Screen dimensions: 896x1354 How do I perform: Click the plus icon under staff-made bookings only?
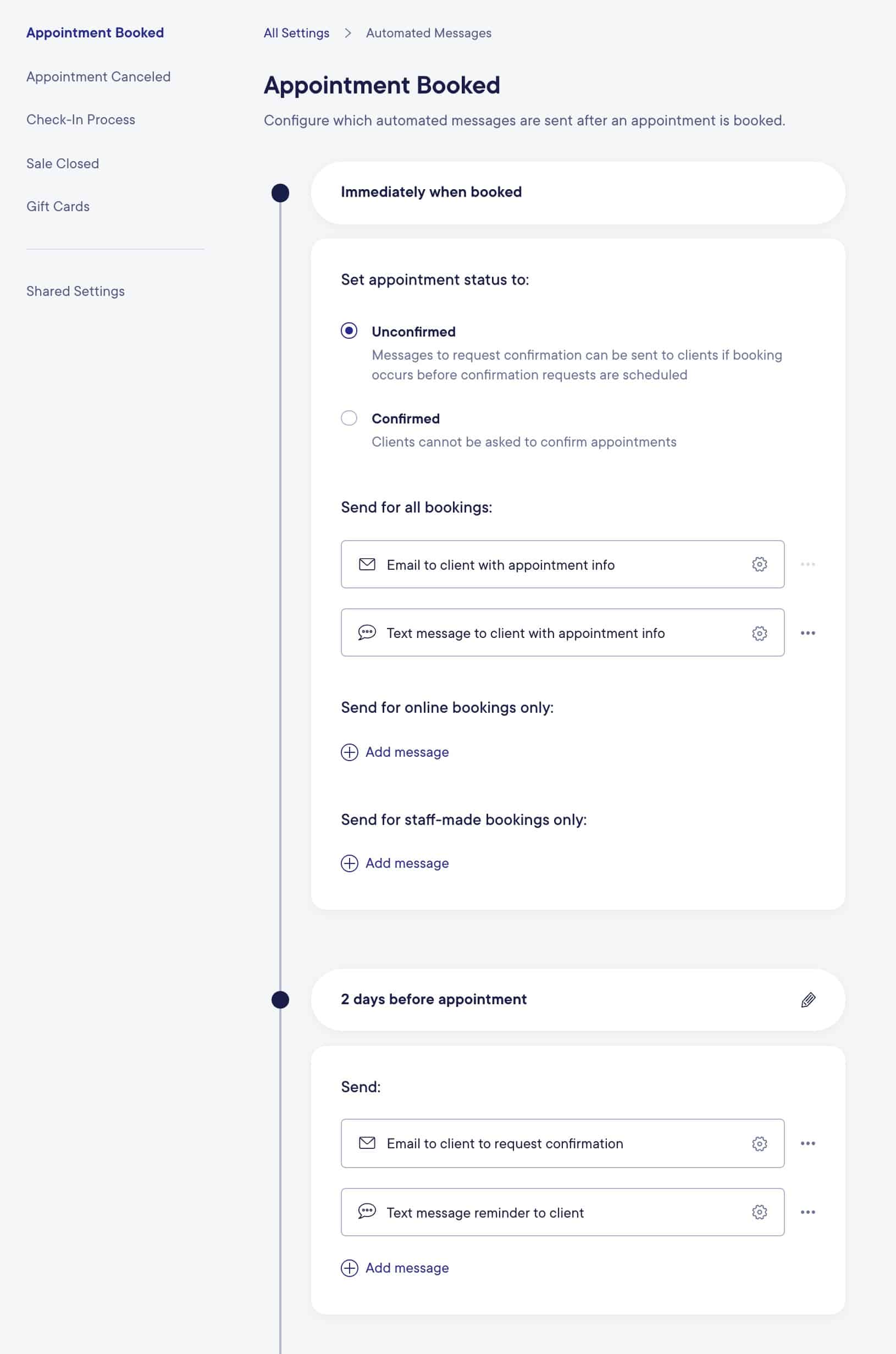pyautogui.click(x=349, y=863)
